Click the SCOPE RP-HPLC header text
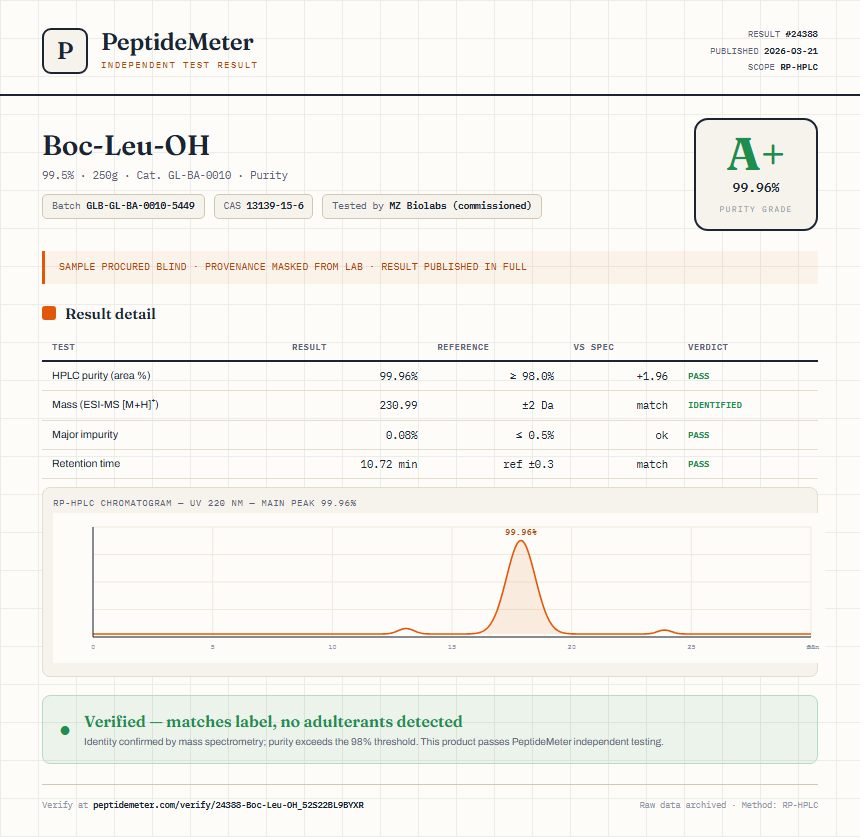 (783, 67)
